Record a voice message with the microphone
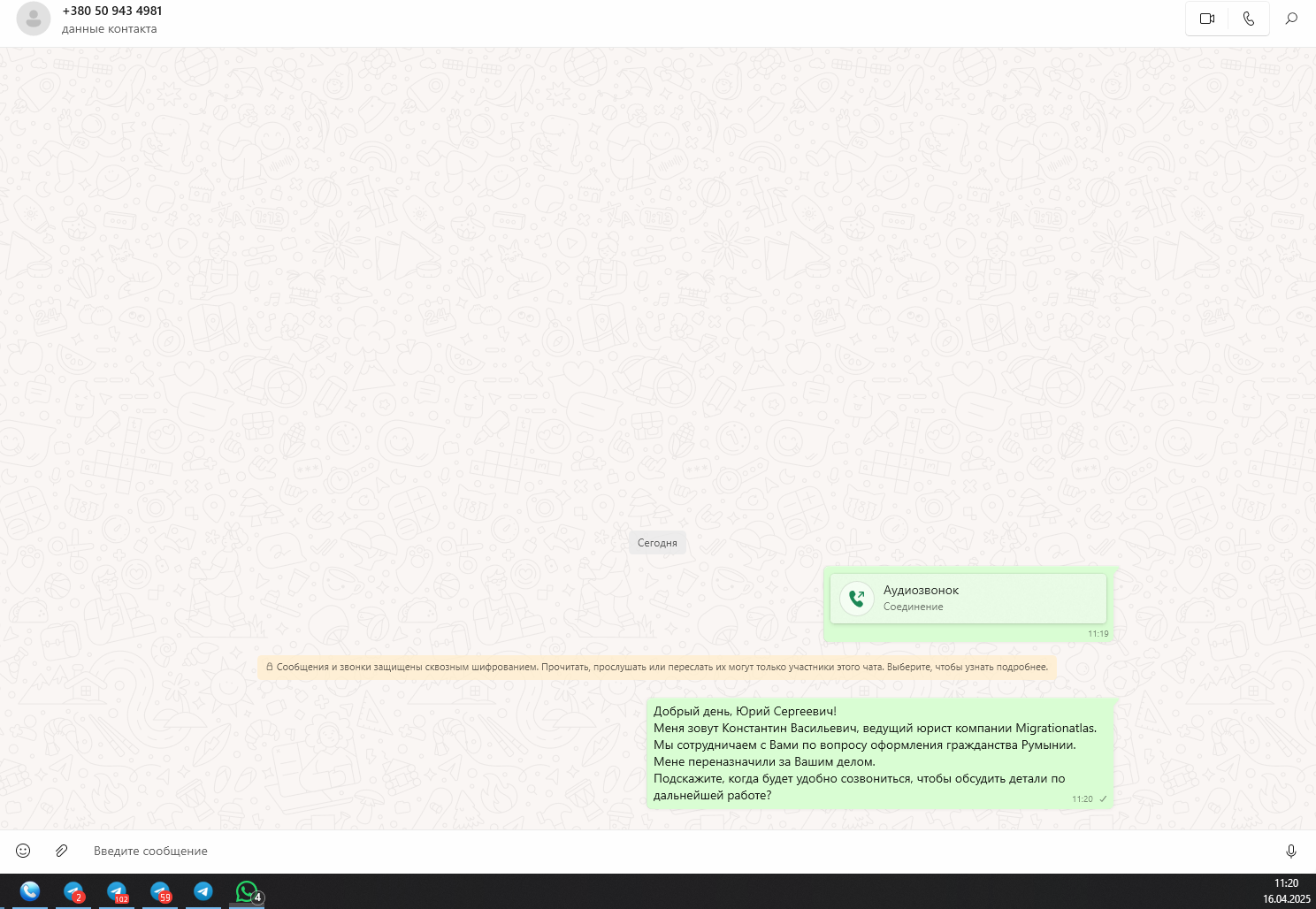Screen dimensions: 1316x909 [x=1291, y=851]
